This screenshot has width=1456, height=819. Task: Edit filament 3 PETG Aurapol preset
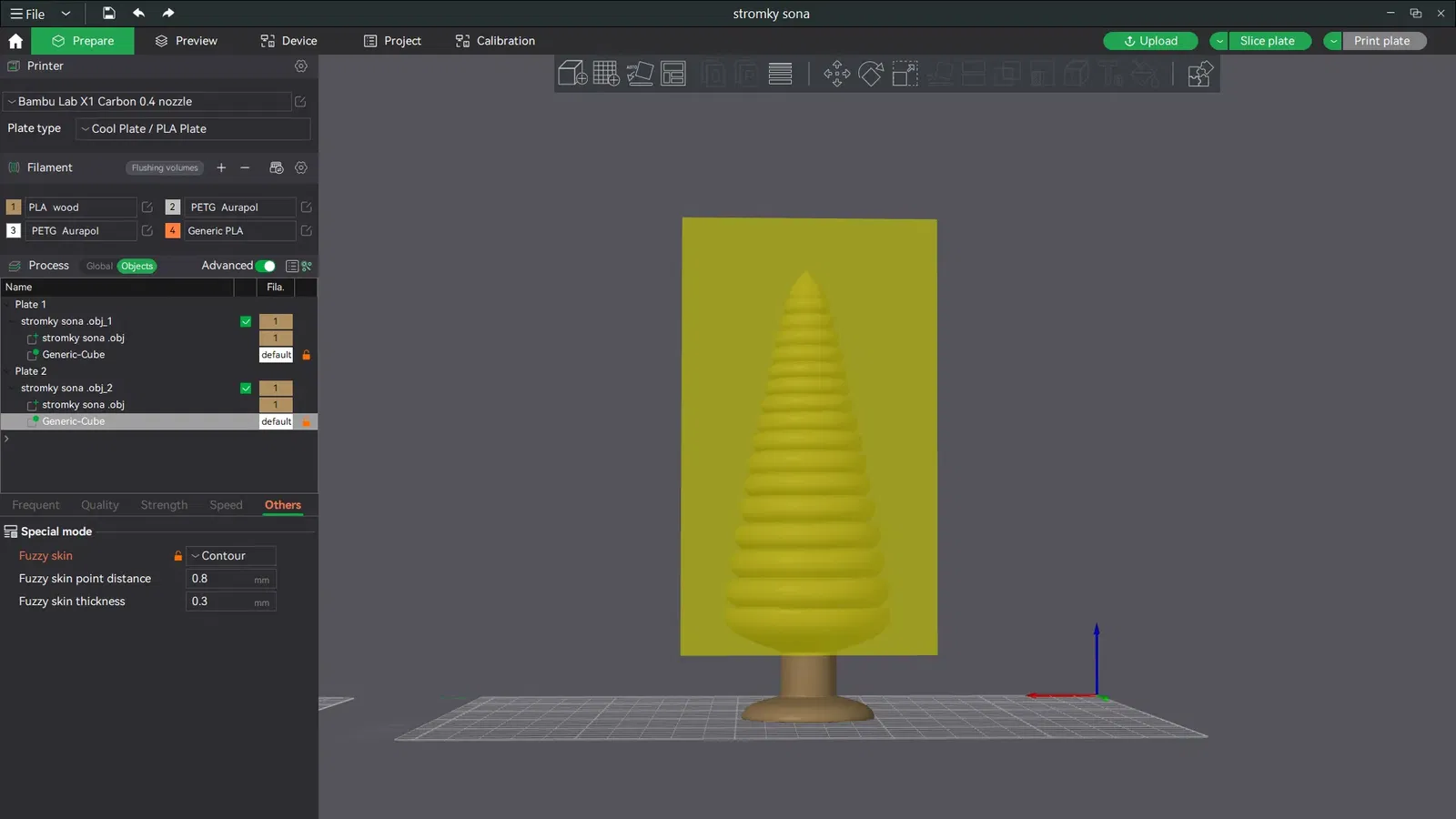147,231
